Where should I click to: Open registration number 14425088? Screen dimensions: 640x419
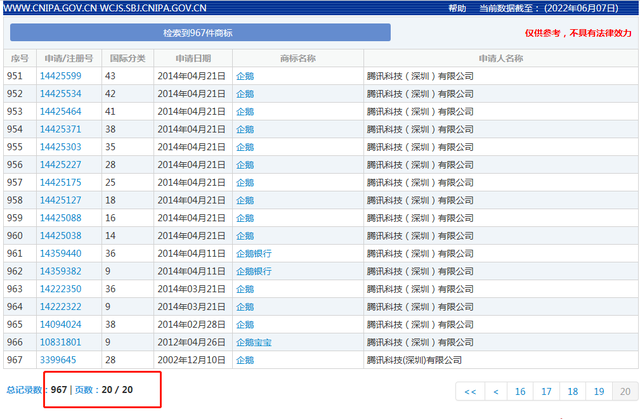60,218
